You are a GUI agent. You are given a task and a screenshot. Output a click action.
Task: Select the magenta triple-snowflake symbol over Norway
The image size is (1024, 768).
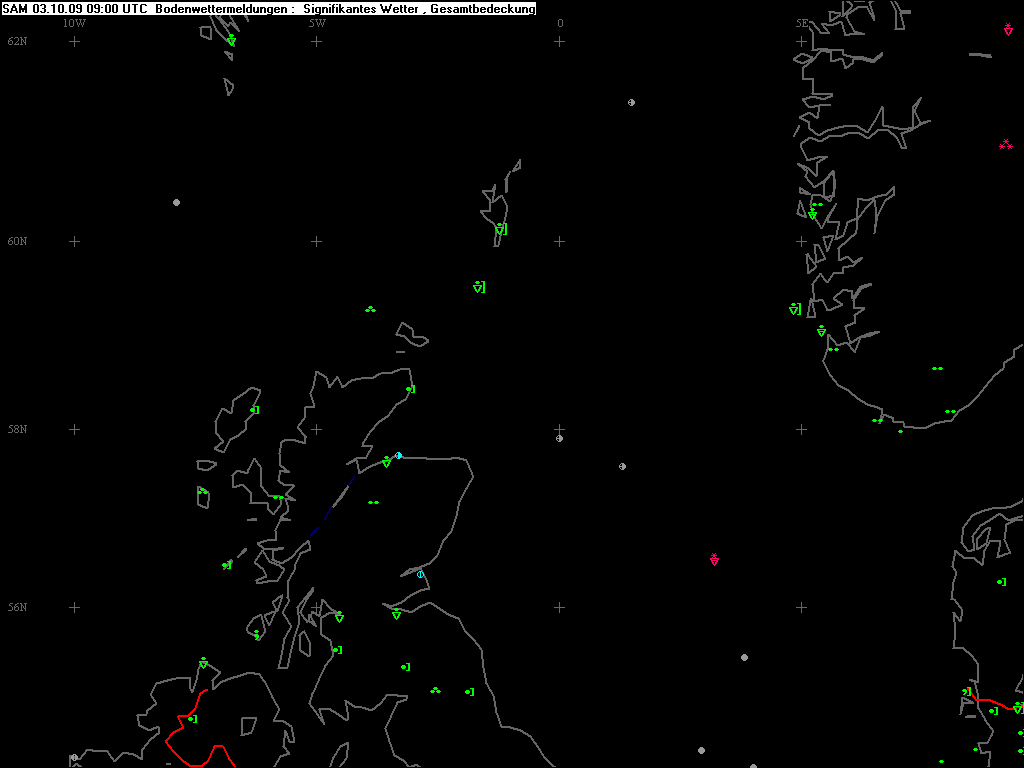pyautogui.click(x=1006, y=145)
